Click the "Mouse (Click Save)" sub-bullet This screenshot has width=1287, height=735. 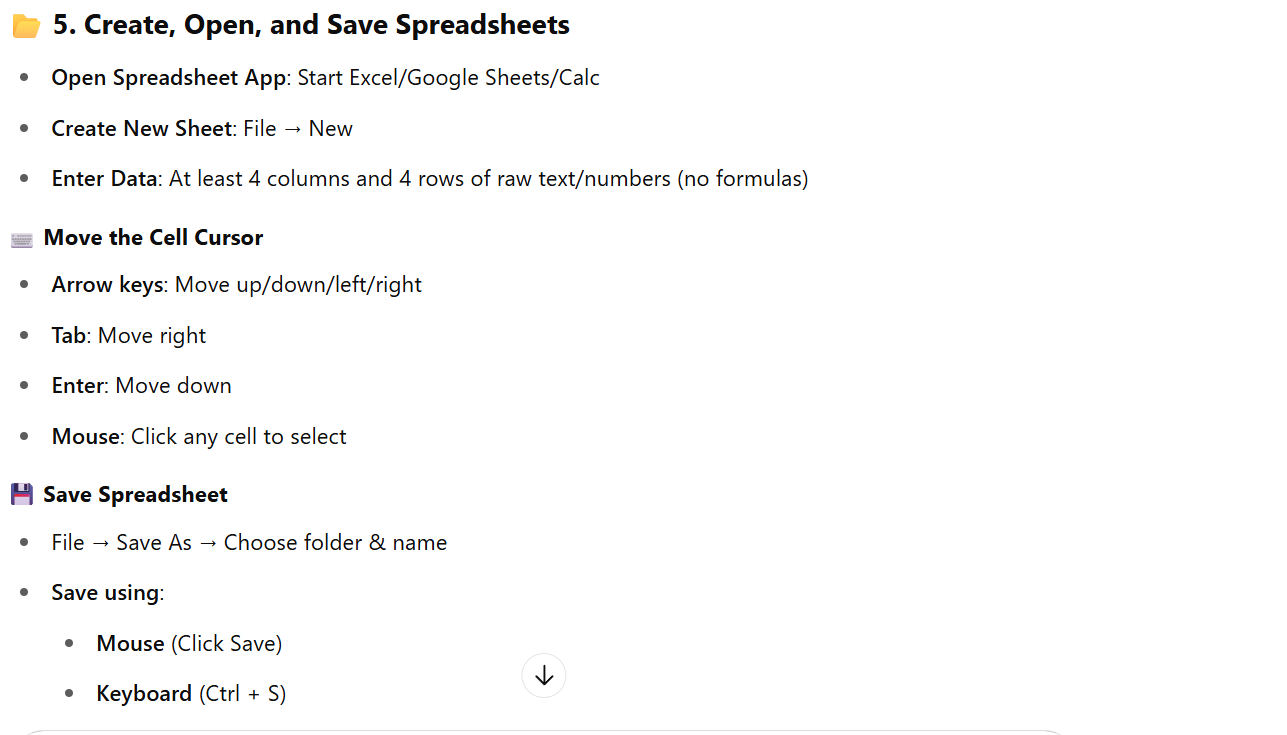click(189, 644)
